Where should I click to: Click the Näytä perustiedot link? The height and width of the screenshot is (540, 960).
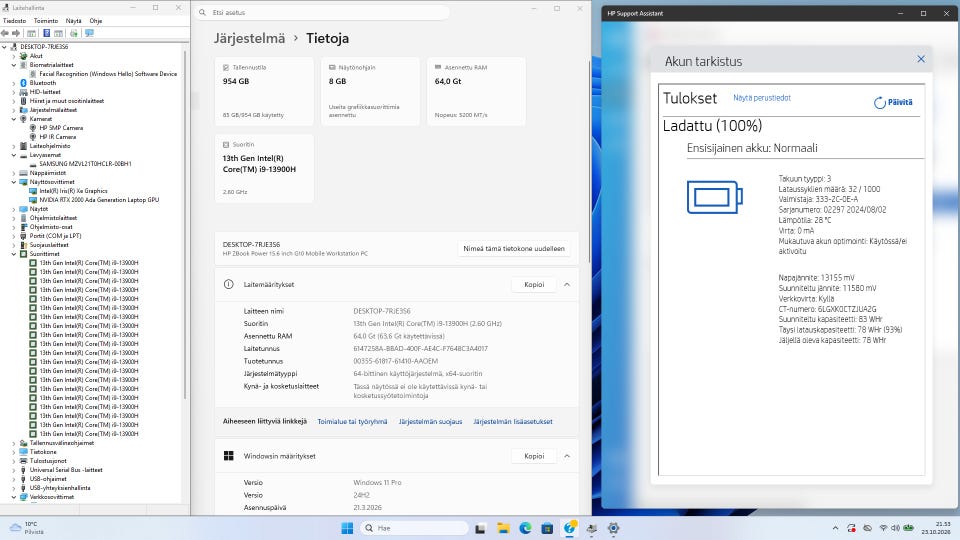click(762, 98)
